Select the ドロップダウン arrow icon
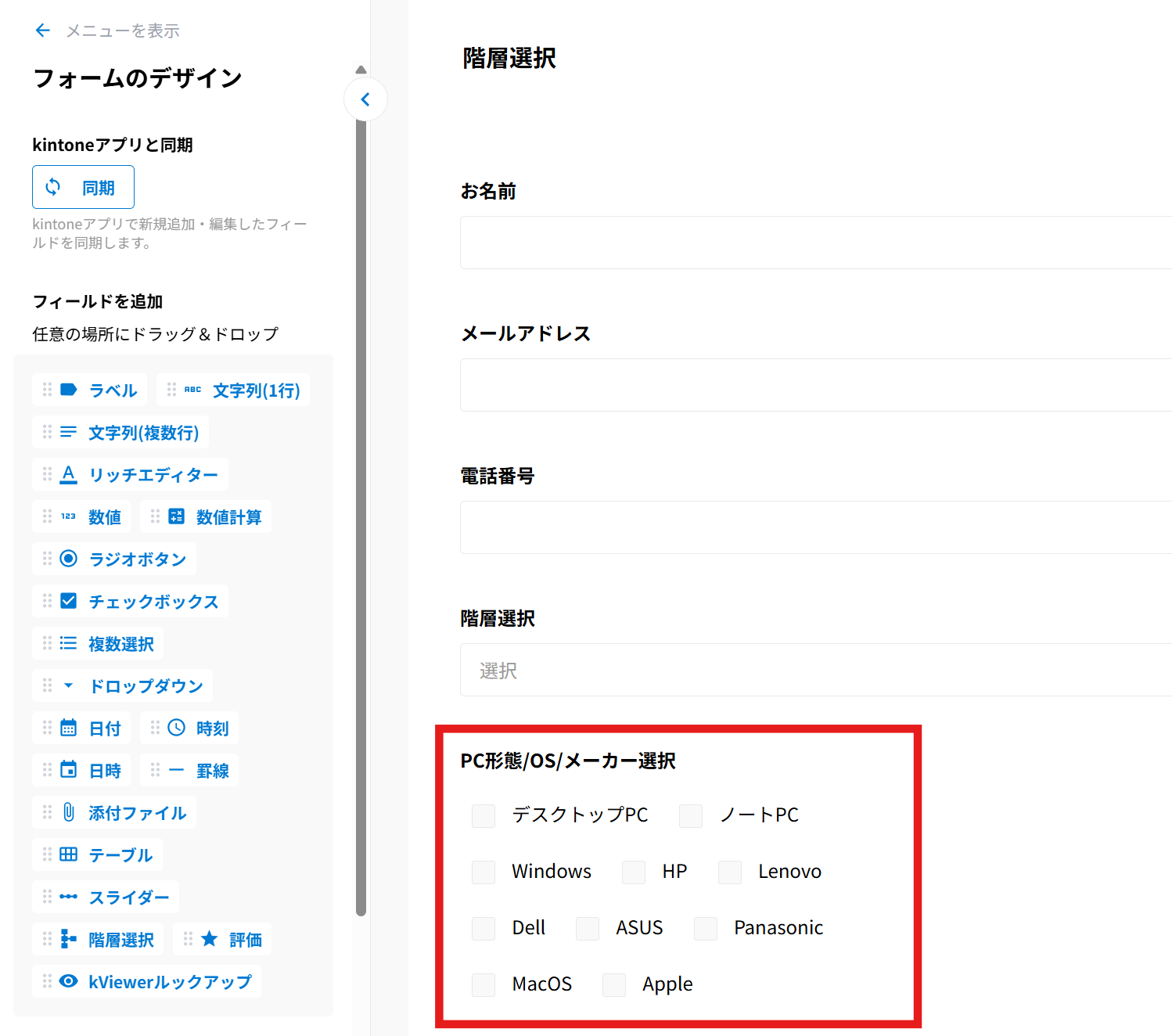Viewport: 1172px width, 1036px height. (69, 685)
